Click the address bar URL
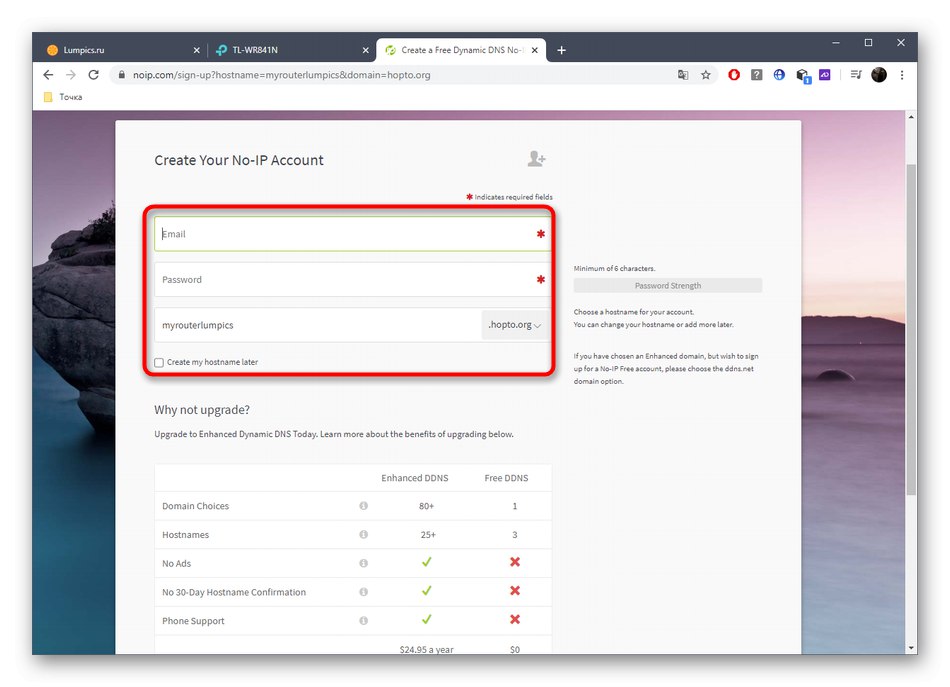The image size is (950, 687). (282, 75)
